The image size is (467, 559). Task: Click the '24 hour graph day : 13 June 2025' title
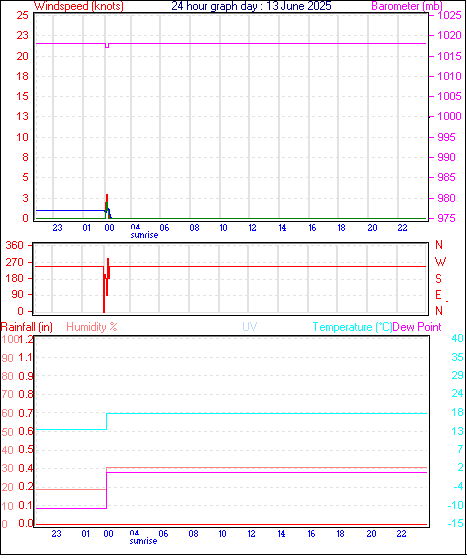251,6
